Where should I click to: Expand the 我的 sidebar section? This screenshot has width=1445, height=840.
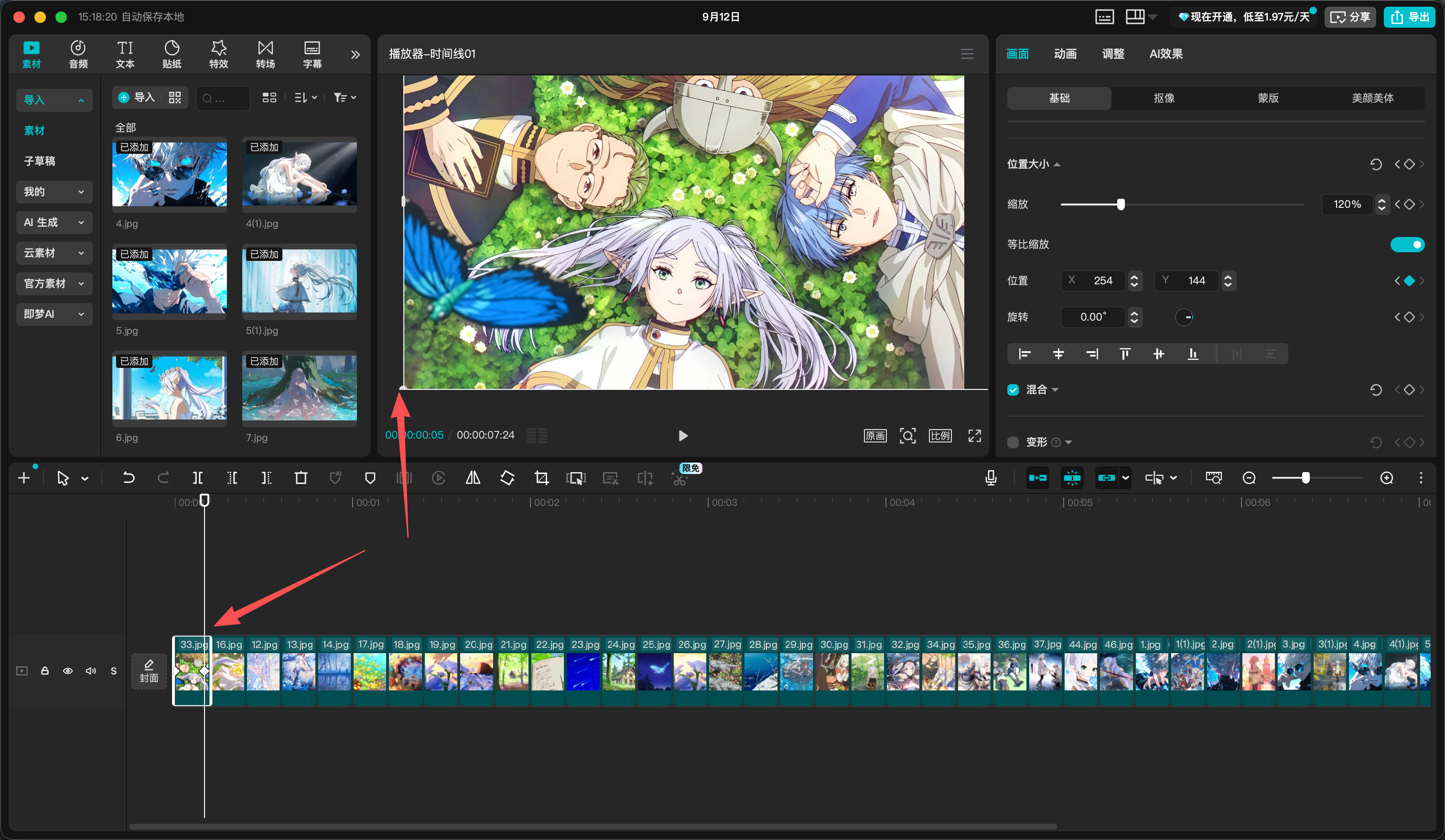(54, 192)
